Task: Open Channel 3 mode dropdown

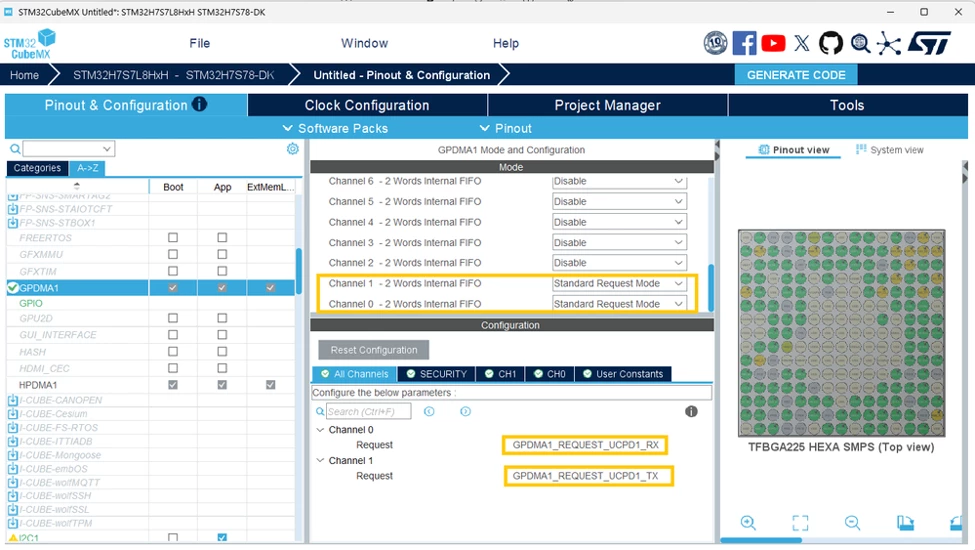Action: pyautogui.click(x=619, y=242)
